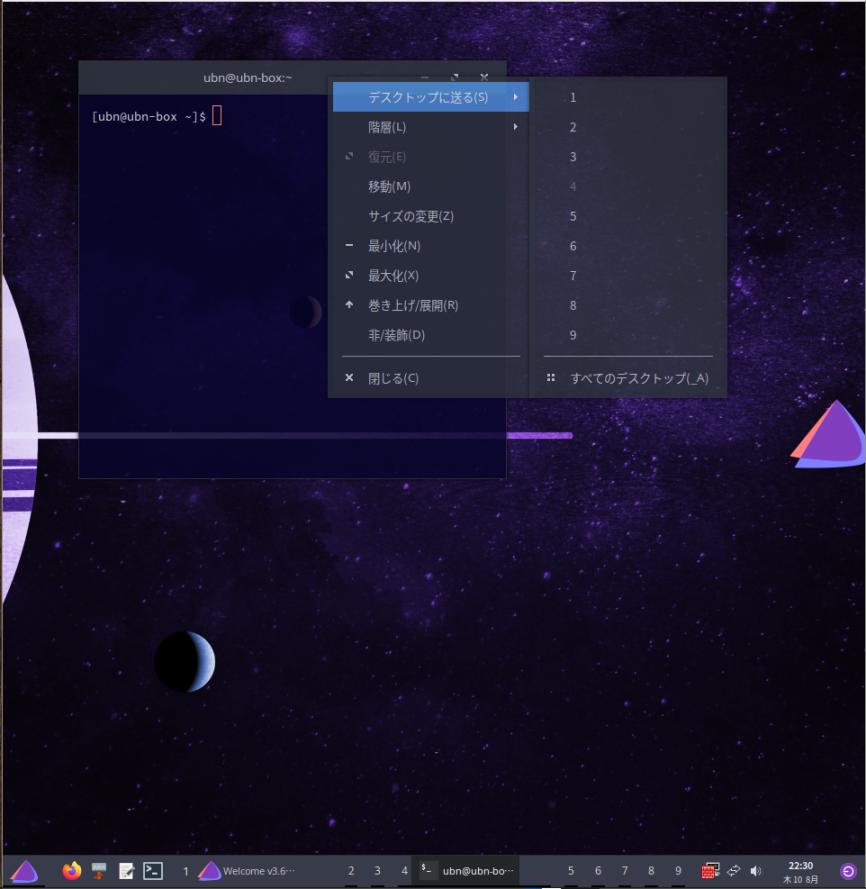Switch to workspace 8 in taskbar
Viewport: 866px width, 889px height.
point(651,871)
